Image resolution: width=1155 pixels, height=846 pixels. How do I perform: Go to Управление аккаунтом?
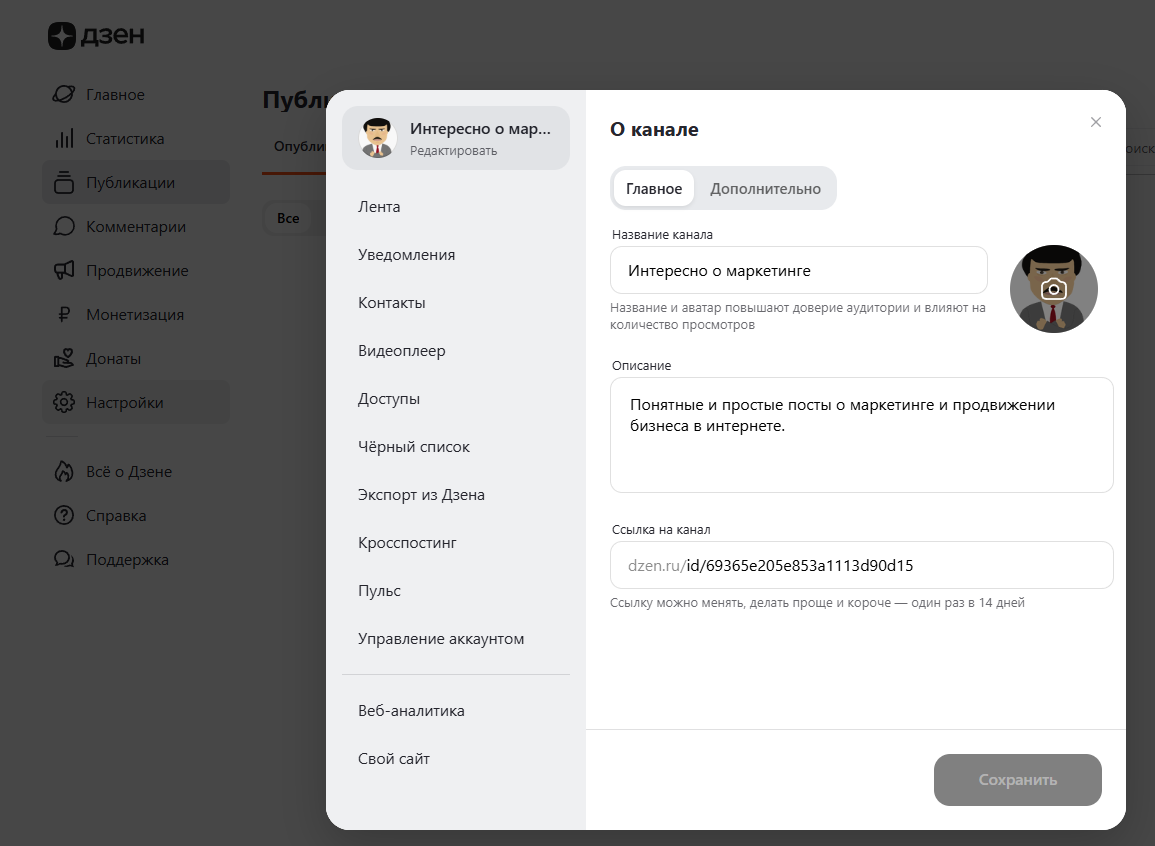click(440, 638)
